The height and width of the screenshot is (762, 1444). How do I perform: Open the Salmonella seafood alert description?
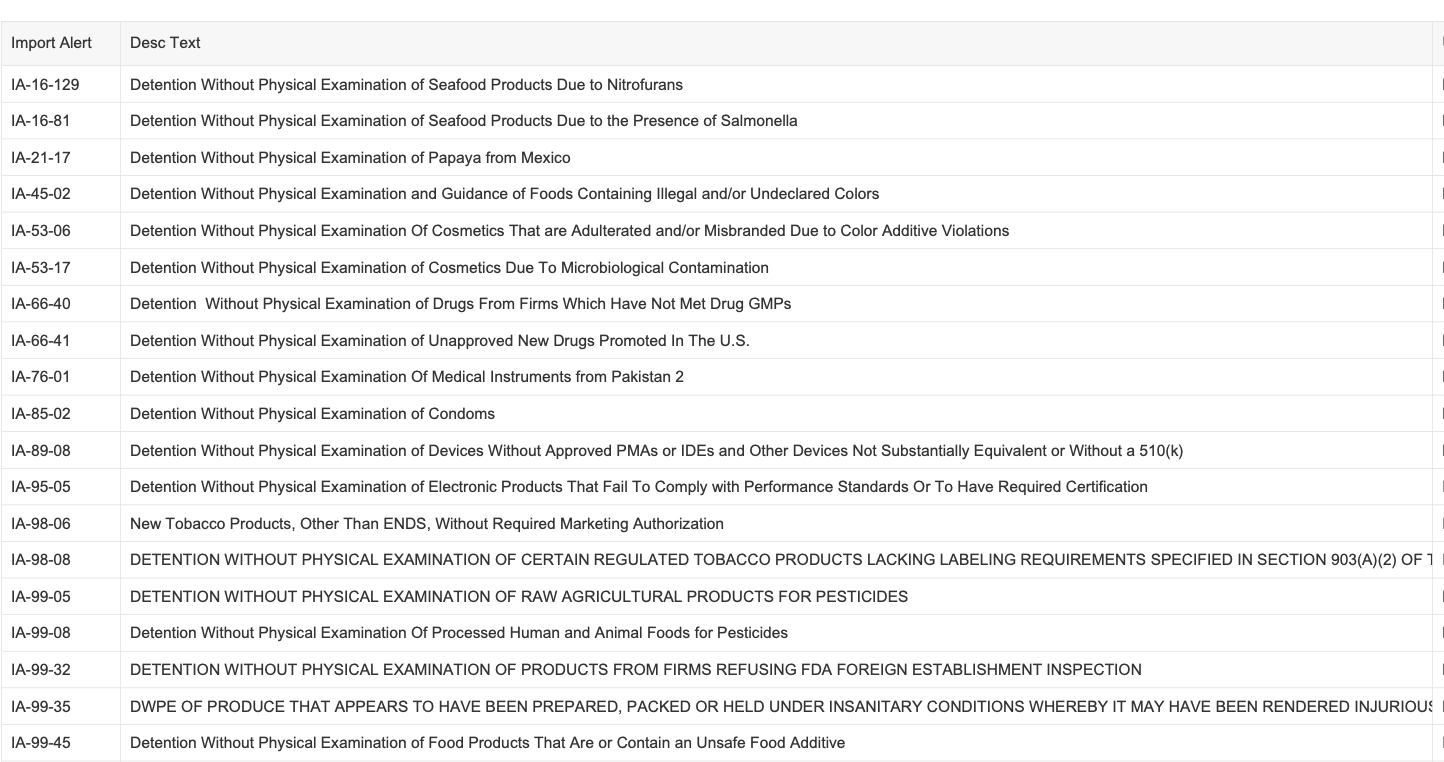464,121
